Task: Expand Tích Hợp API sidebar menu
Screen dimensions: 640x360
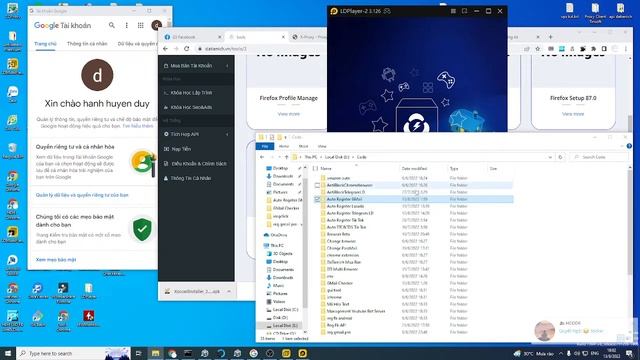Action: coord(196,134)
